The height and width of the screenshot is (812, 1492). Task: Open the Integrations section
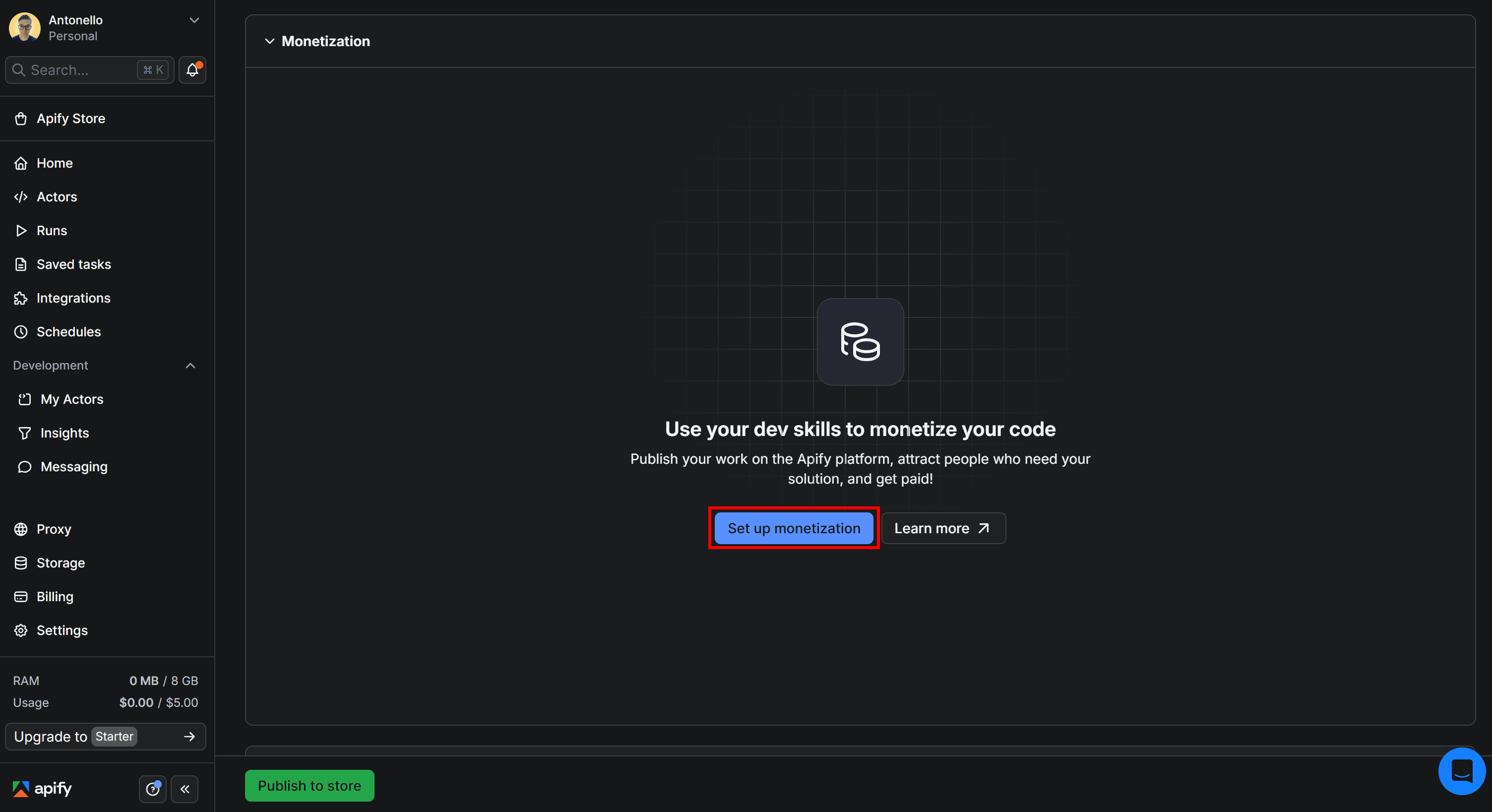click(x=73, y=298)
